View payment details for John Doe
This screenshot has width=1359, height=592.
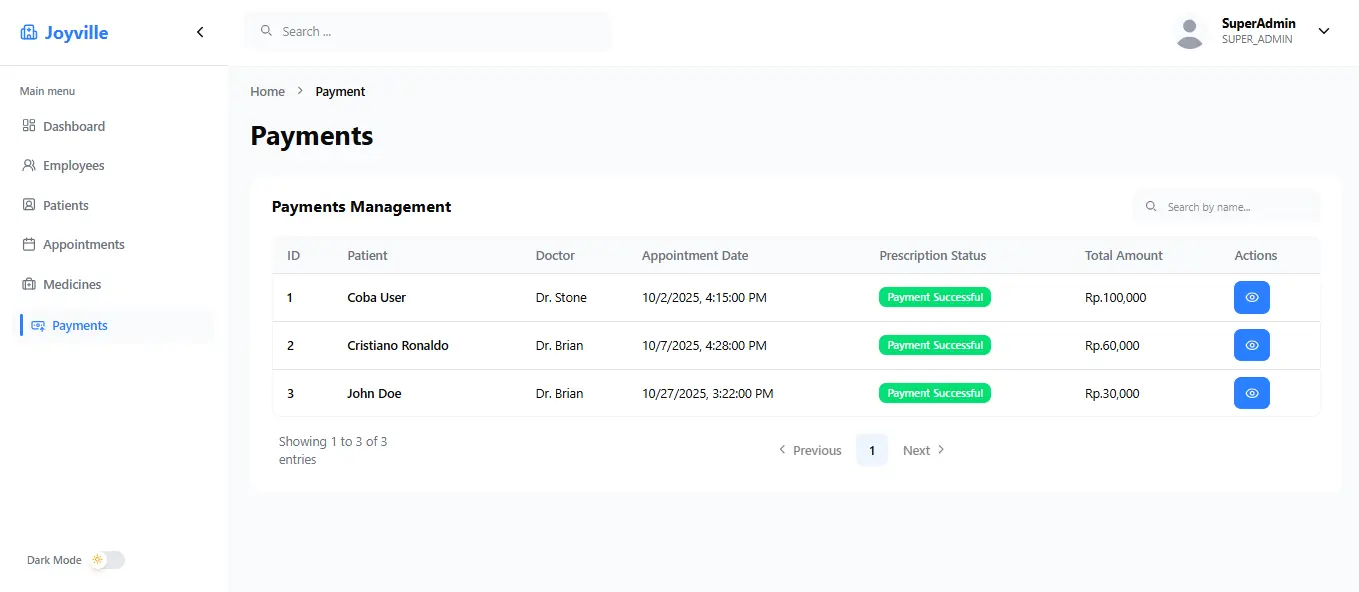[x=1251, y=393]
